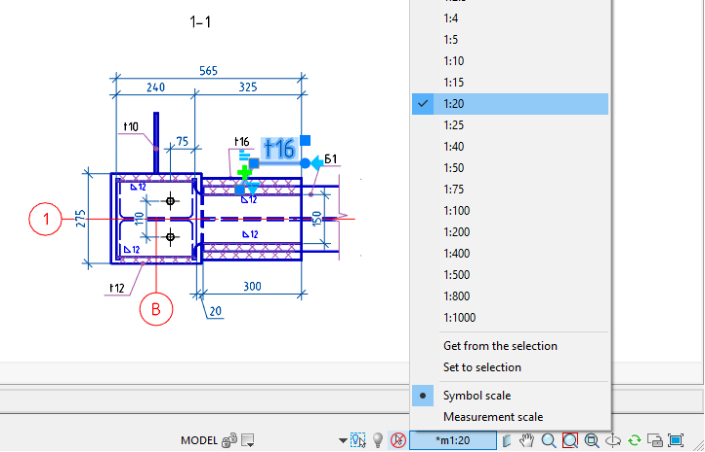705x452 pixels.
Task: Choose 1:40 scale
Action: pyautogui.click(x=510, y=147)
